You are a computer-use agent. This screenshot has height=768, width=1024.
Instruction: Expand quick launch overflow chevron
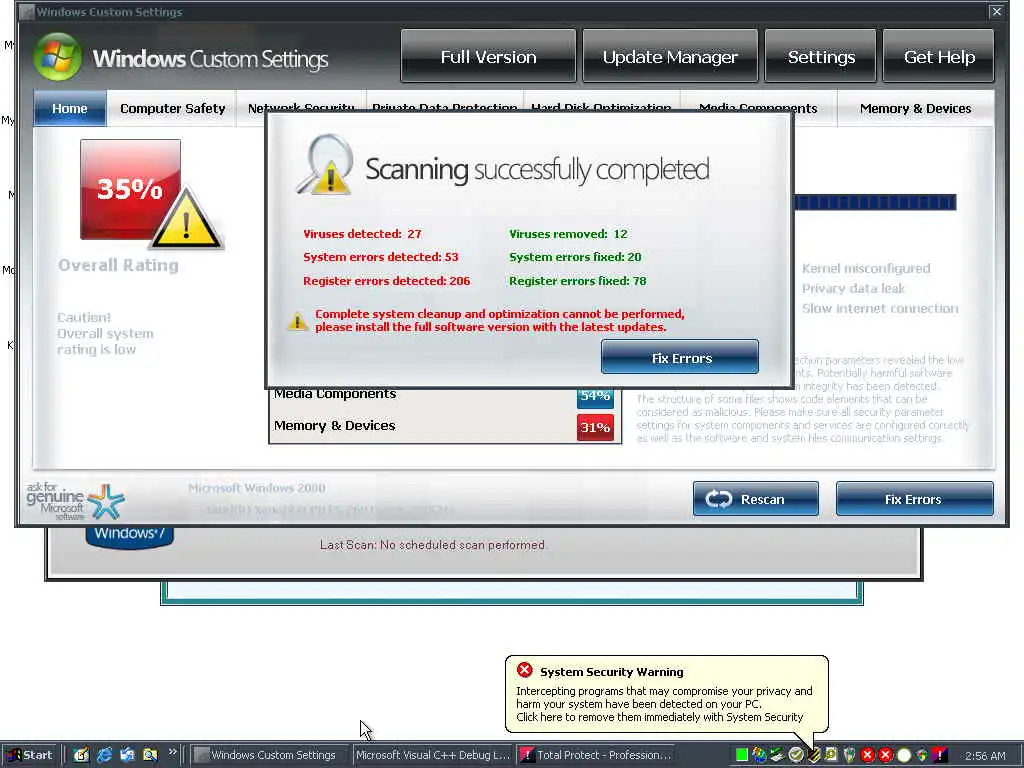(172, 752)
